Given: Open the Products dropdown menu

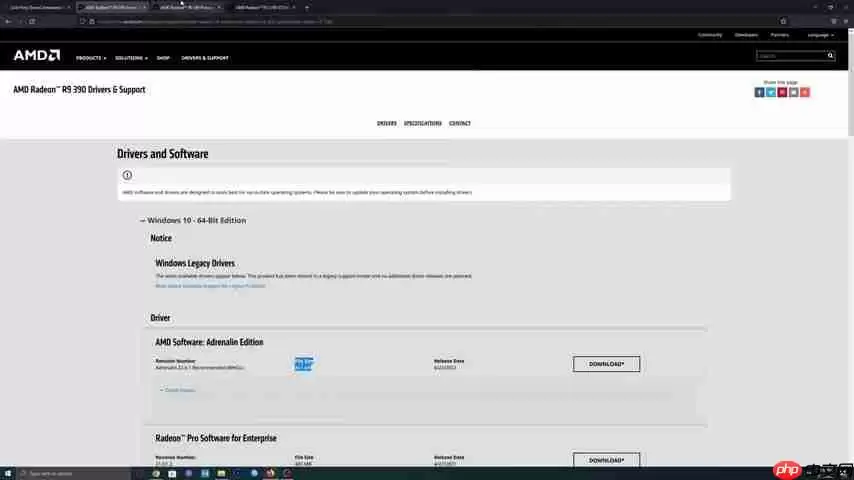Looking at the screenshot, I should pyautogui.click(x=91, y=58).
